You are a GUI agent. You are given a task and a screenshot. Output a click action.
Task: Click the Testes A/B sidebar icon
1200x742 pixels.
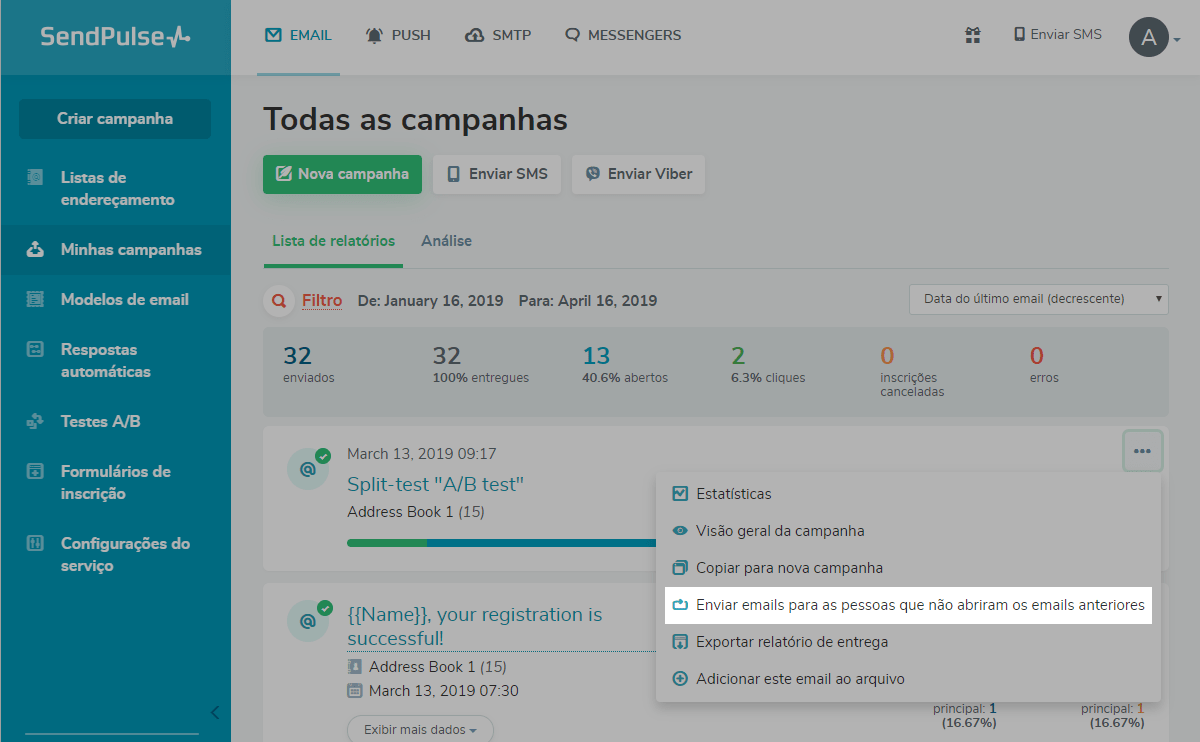click(x=35, y=422)
